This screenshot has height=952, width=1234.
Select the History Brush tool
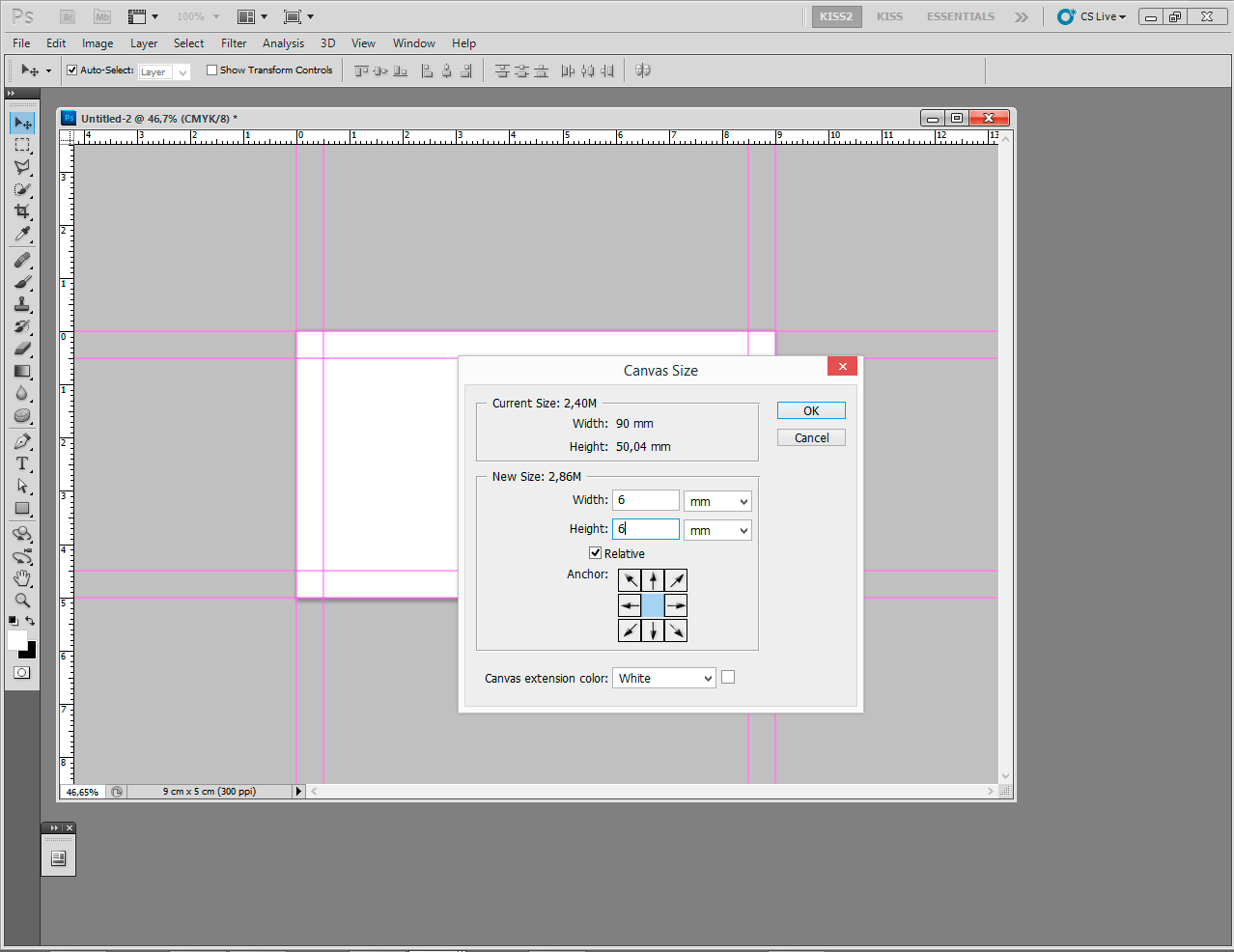point(22,327)
